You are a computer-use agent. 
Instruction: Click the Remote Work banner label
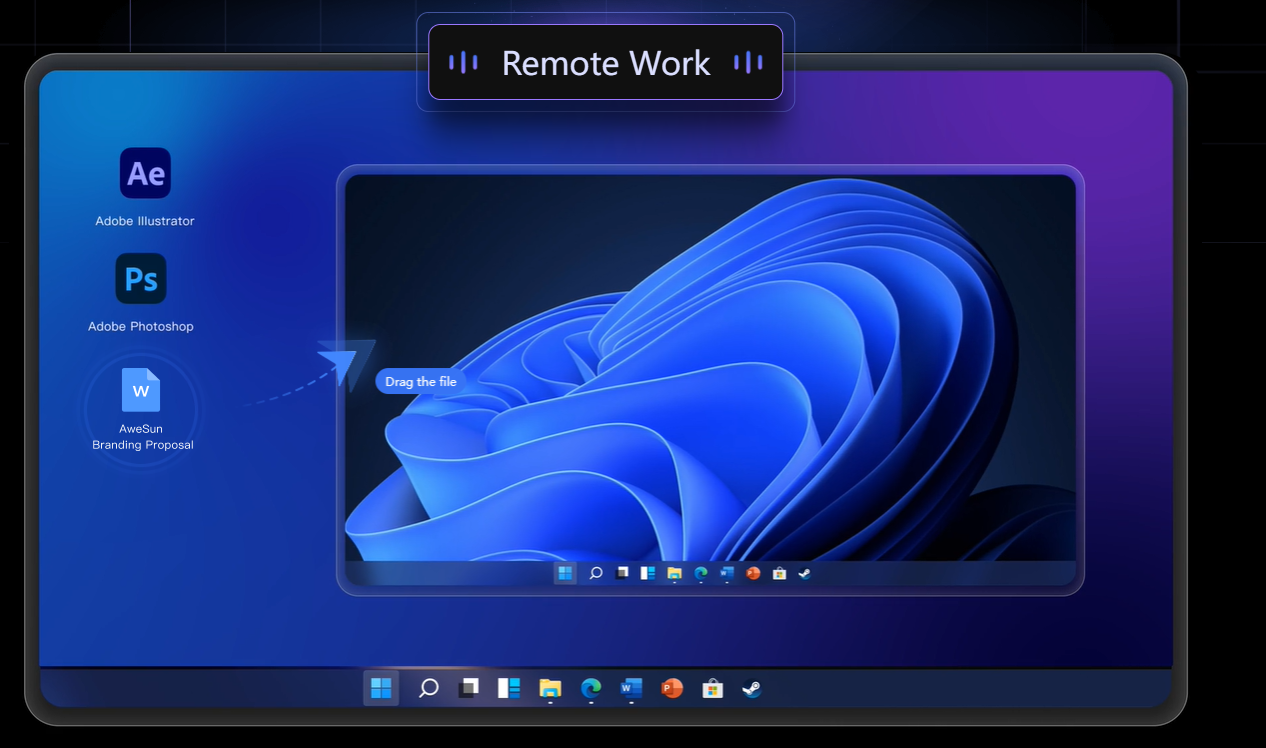605,63
